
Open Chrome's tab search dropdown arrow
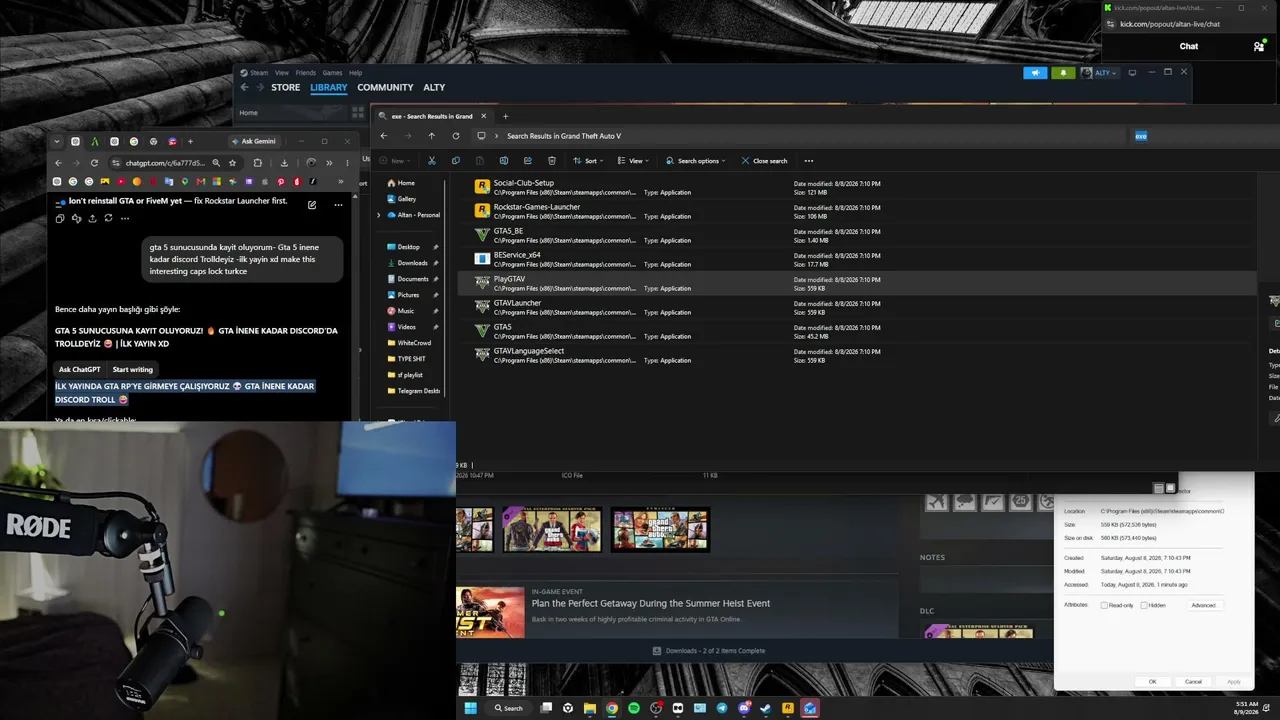tap(57, 141)
